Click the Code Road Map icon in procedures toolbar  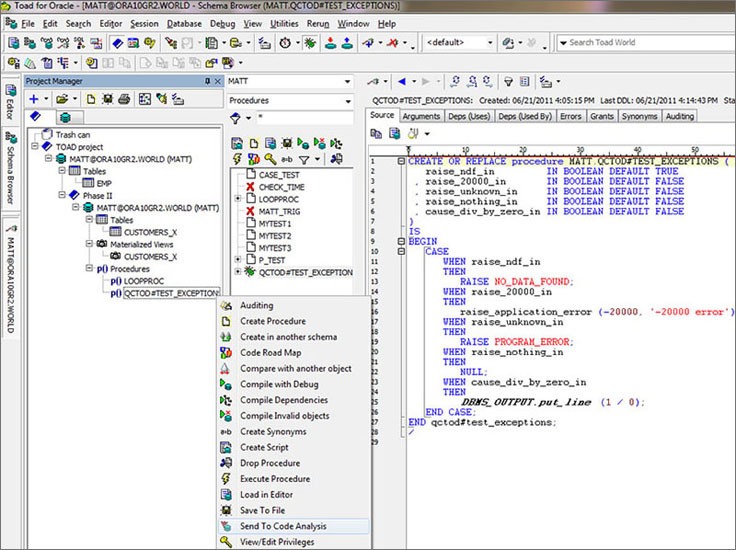point(253,159)
